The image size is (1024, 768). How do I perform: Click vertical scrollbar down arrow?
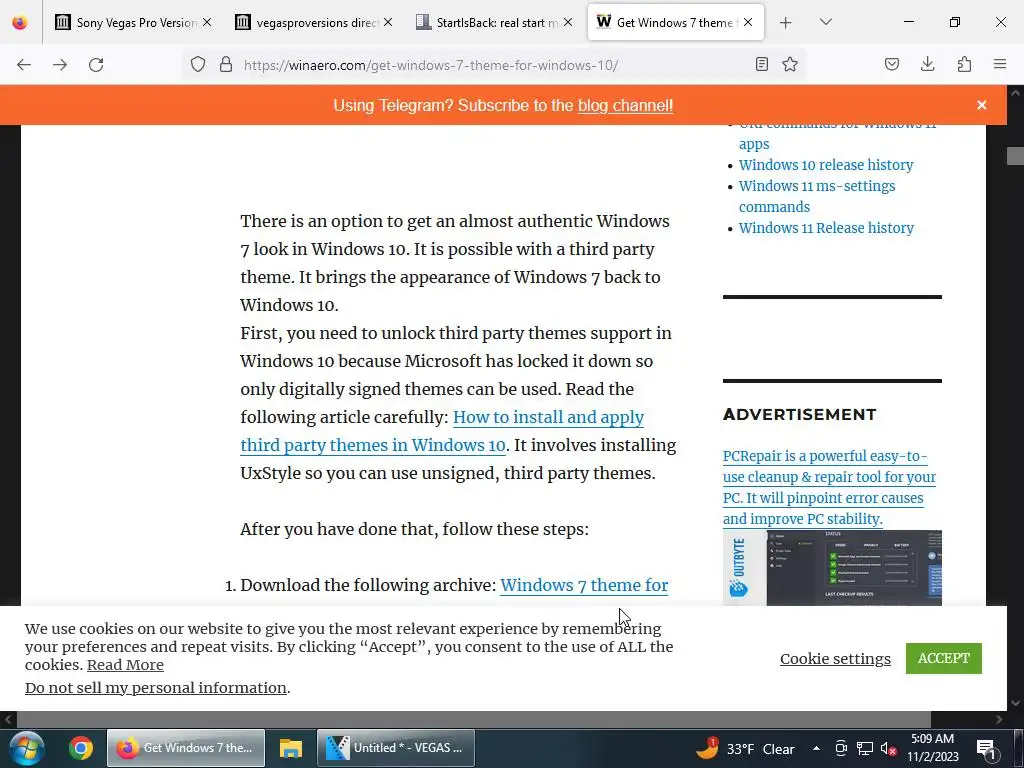tap(1016, 703)
